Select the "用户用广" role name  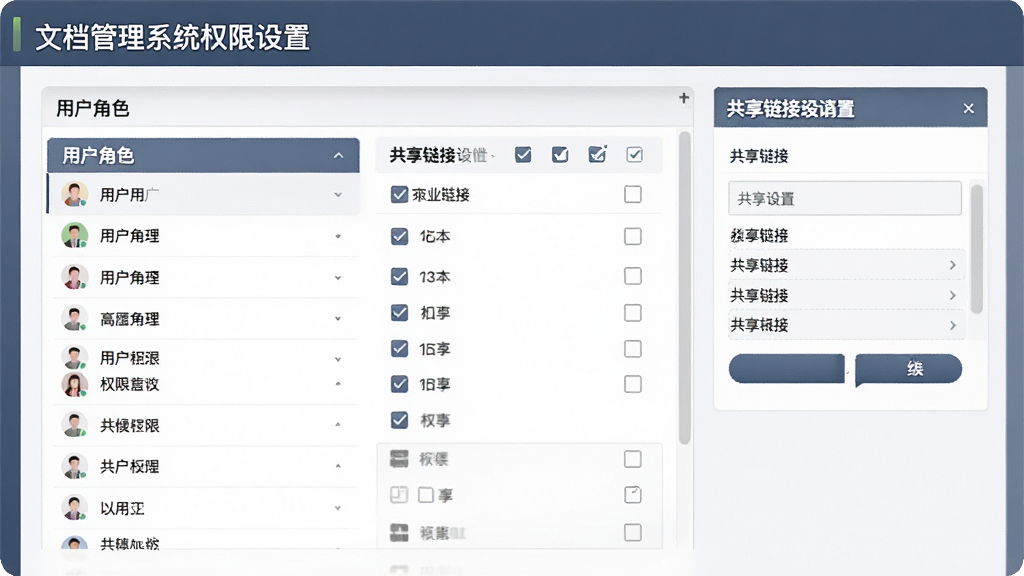click(129, 195)
